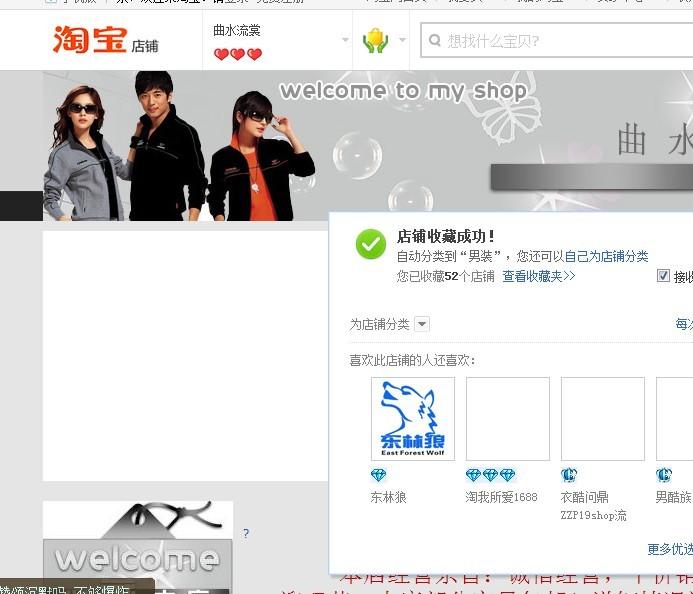The height and width of the screenshot is (594, 693).
Task: Click the 喜欢此店铺的人还喜欢 label
Action: pos(412,360)
